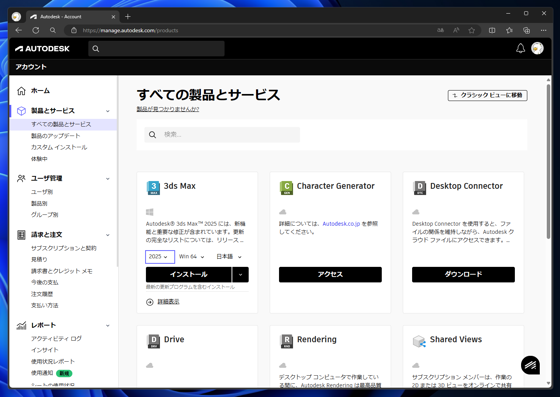Screen dimensions: 560x397
Task: Click the 製品とサービス cube icon
Action: coord(21,111)
